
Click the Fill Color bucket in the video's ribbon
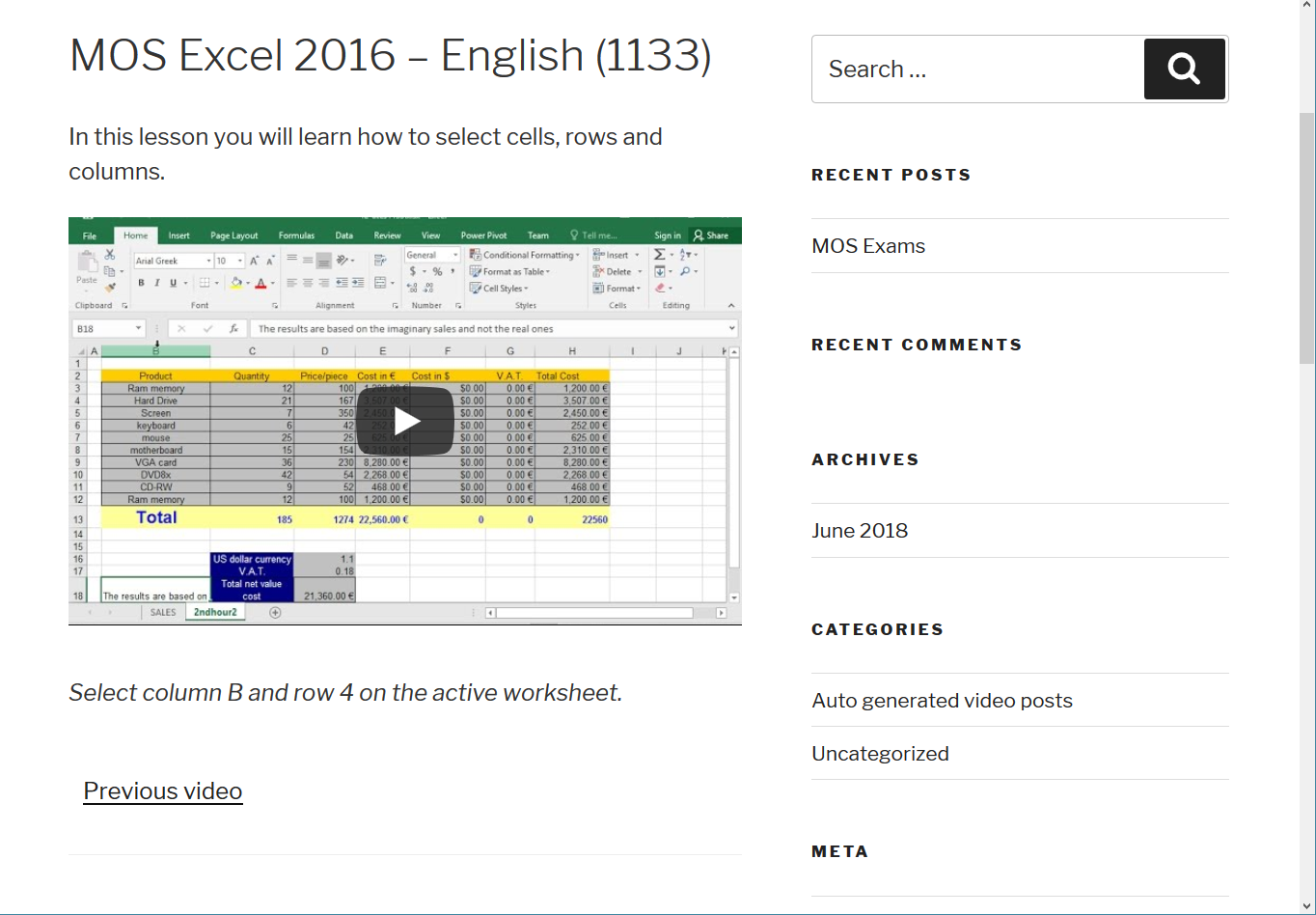[x=235, y=283]
